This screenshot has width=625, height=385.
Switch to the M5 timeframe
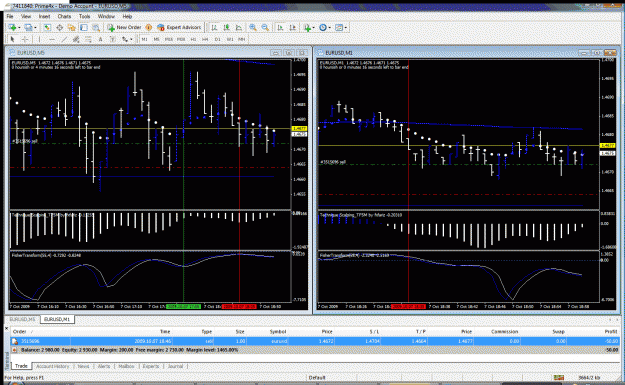pyautogui.click(x=156, y=39)
